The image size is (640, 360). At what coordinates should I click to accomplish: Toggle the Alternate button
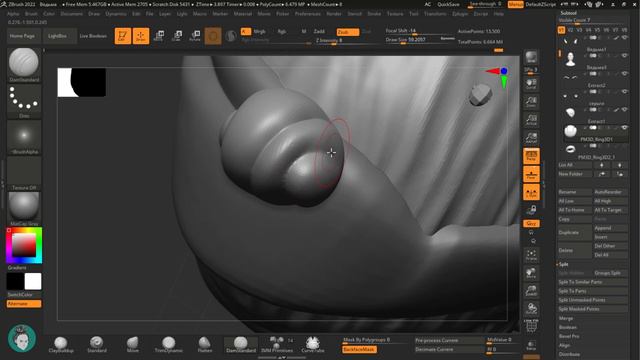24,304
